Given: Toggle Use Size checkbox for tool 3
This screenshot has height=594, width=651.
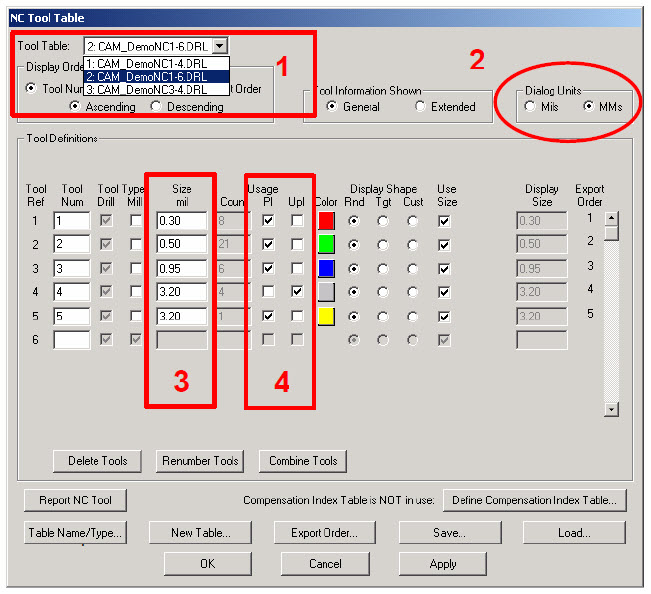Looking at the screenshot, I should point(444,269).
